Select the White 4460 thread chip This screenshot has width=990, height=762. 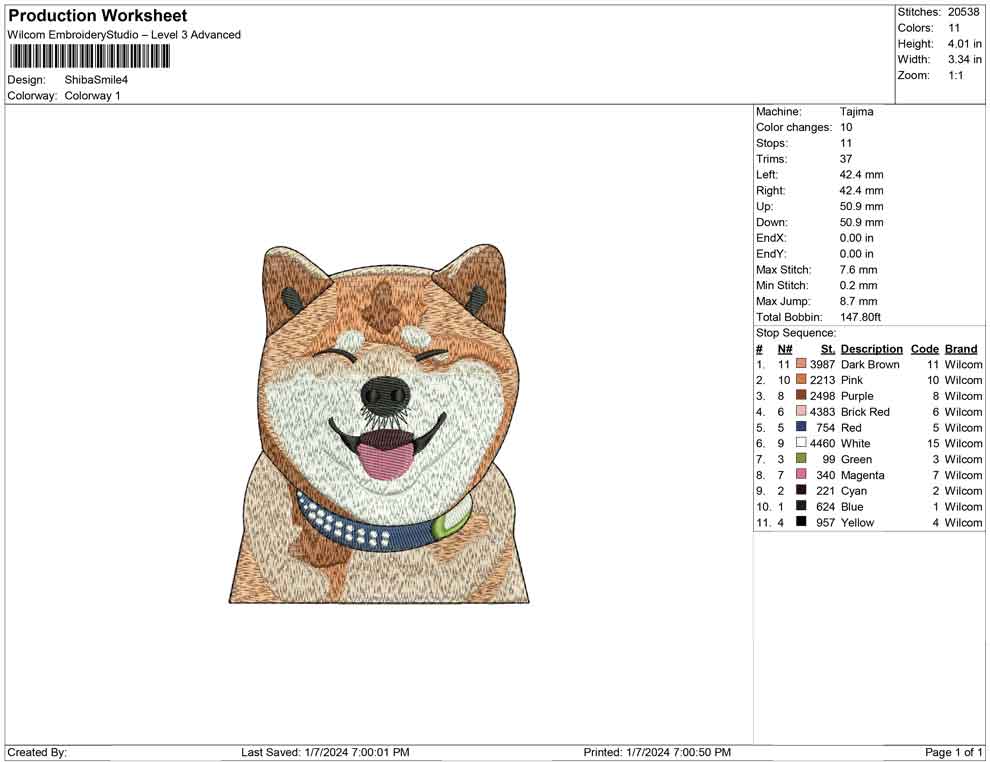[x=800, y=443]
